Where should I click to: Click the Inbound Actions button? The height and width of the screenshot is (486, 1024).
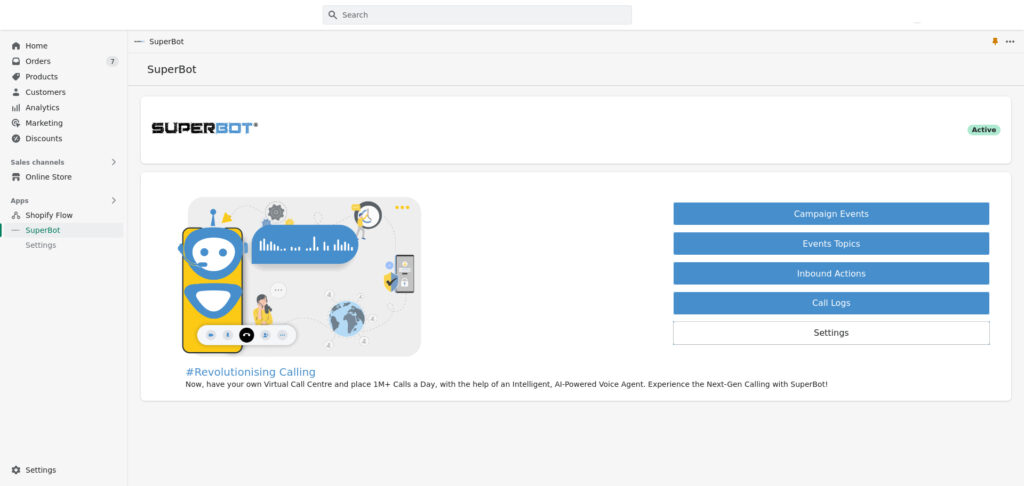tap(831, 274)
